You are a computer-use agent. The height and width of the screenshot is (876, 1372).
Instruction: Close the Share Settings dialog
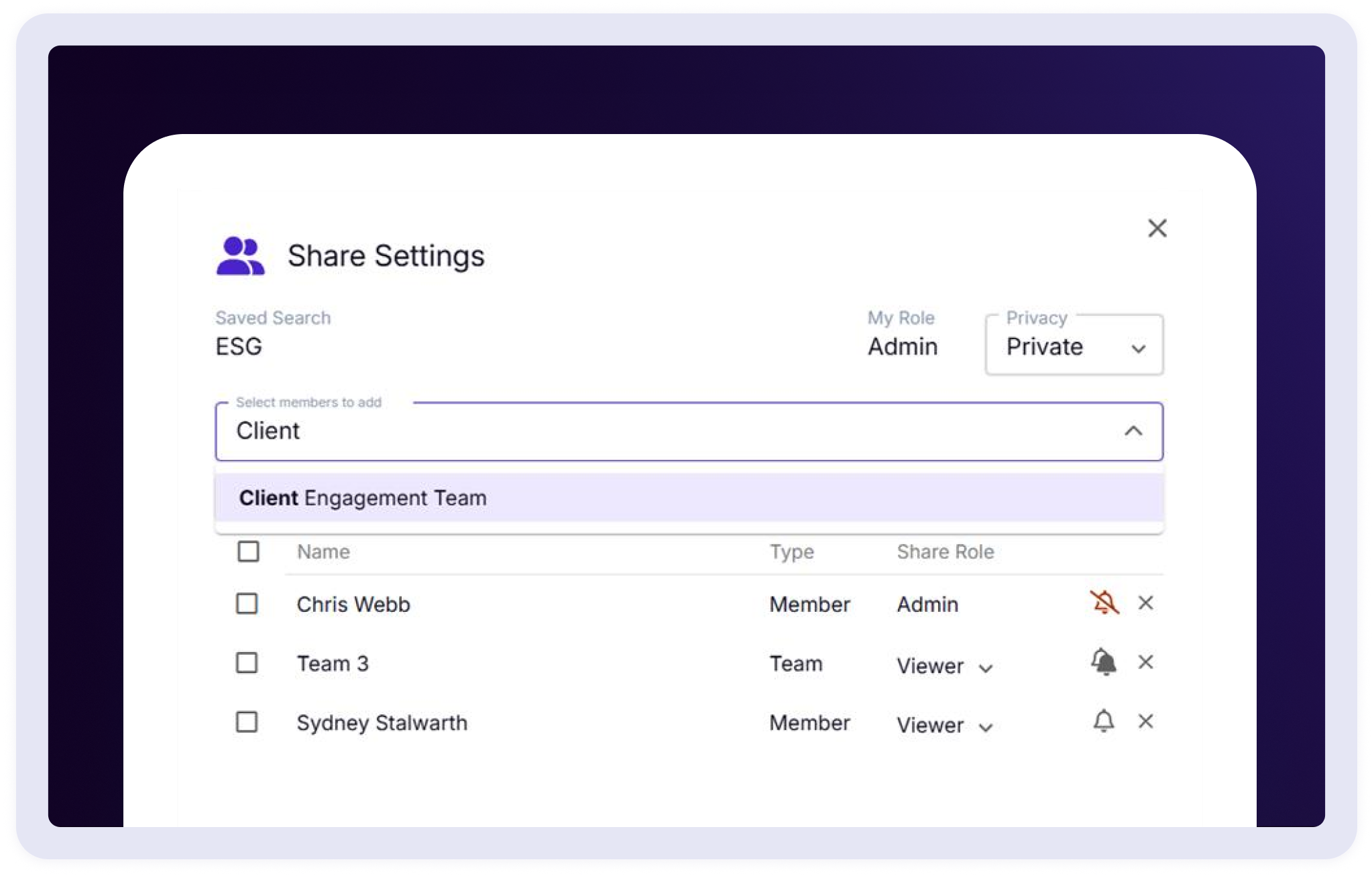(x=1157, y=229)
